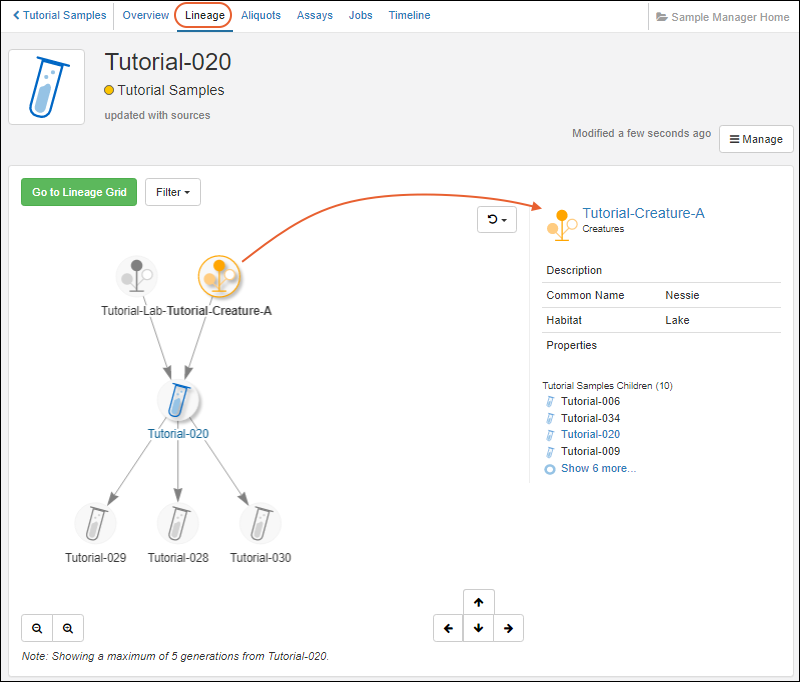
Task: Click the Tutorial-020 test tube node
Action: [178, 401]
